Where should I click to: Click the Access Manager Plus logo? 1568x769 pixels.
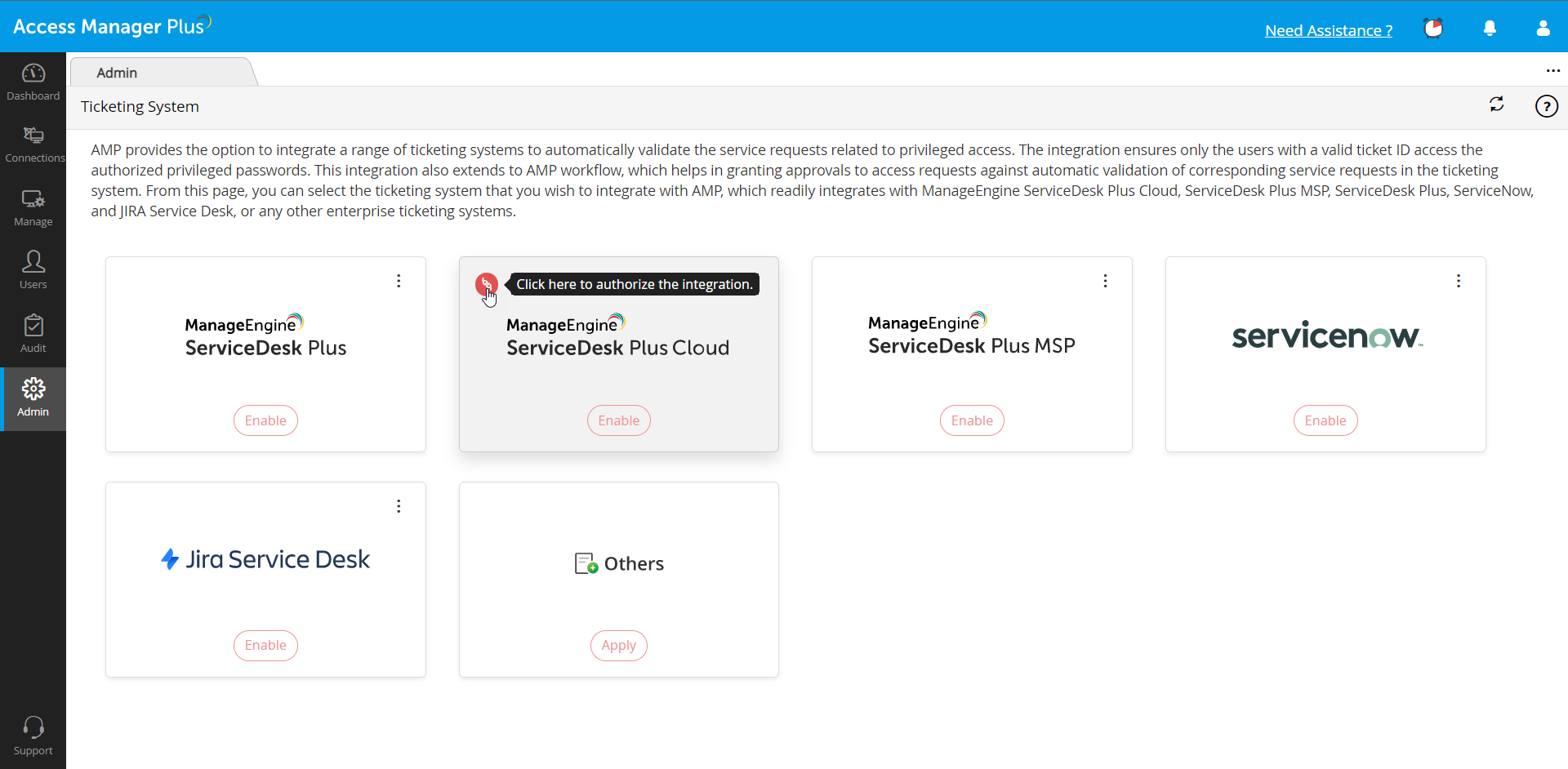coord(112,26)
